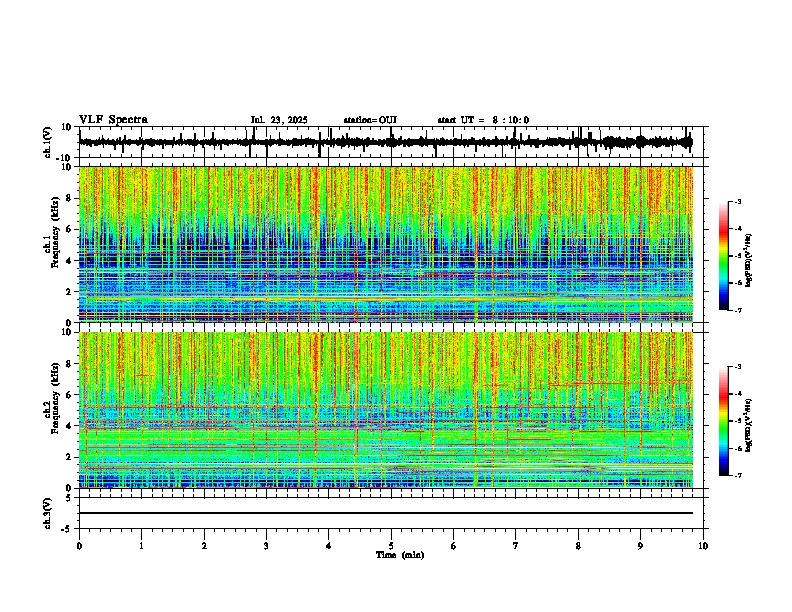Click the ch.1 voltage waveform trace
This screenshot has height=612, width=792.
[385, 142]
